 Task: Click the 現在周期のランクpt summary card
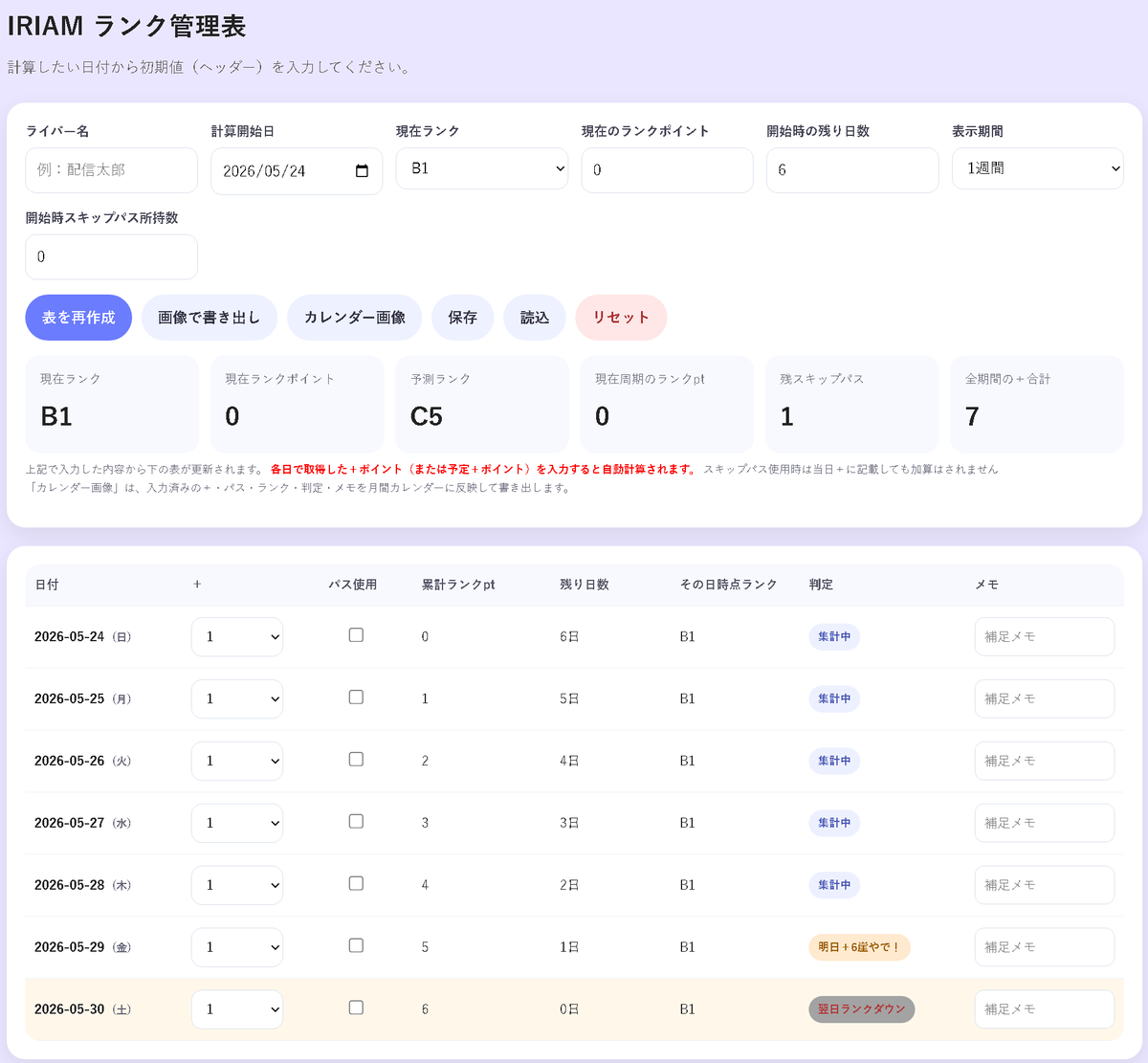pos(667,404)
